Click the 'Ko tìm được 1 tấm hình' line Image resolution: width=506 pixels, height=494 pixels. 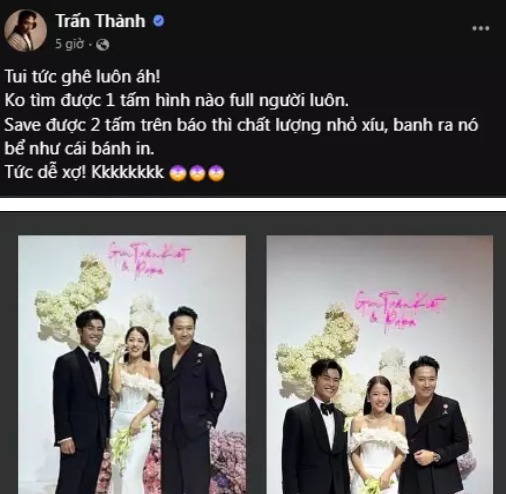pyautogui.click(x=177, y=101)
